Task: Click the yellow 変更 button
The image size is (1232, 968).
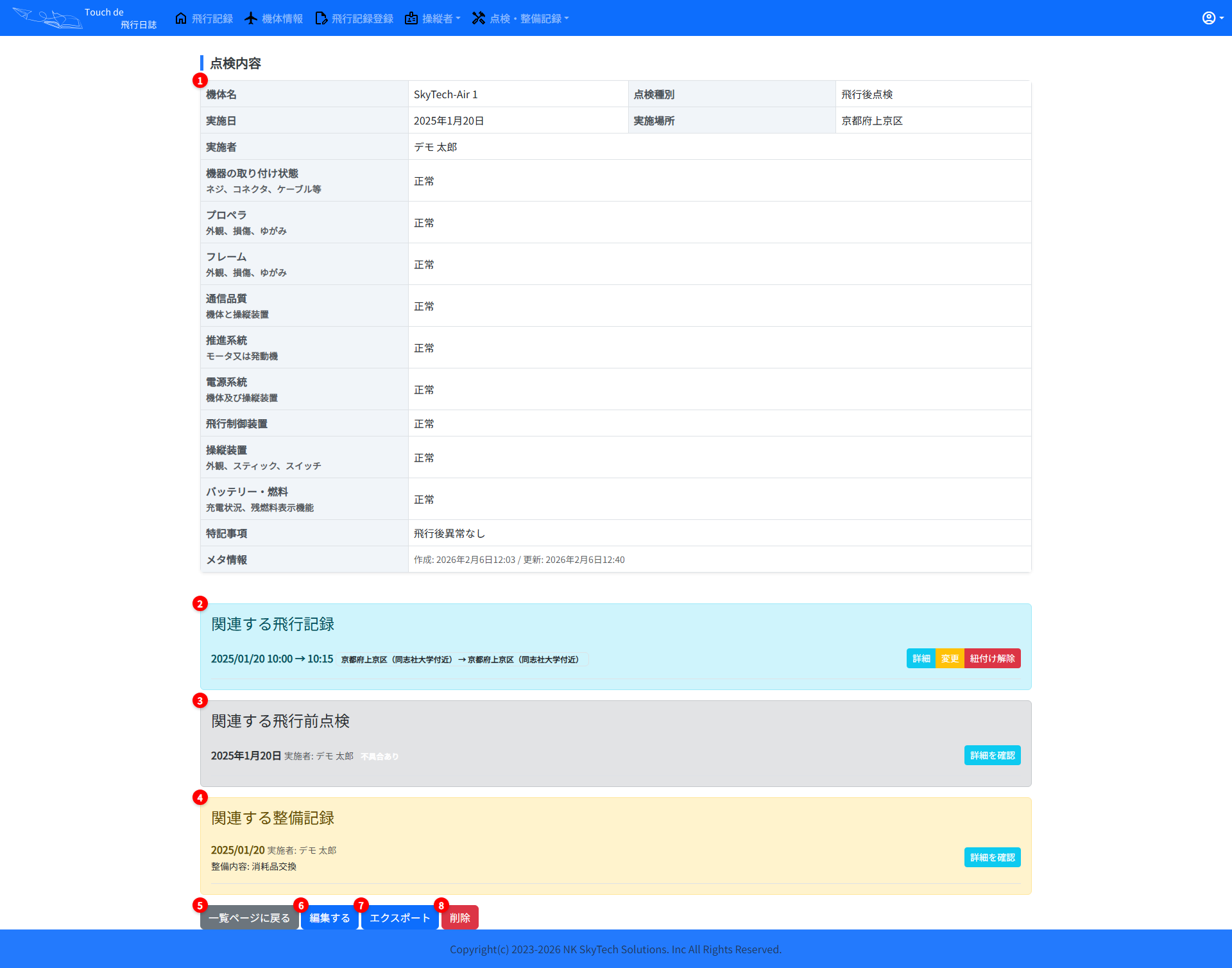Action: (950, 659)
